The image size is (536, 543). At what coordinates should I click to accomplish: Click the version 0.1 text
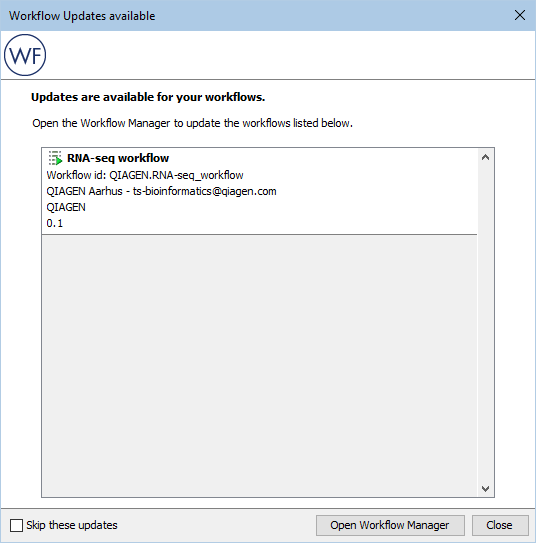pyautogui.click(x=55, y=223)
